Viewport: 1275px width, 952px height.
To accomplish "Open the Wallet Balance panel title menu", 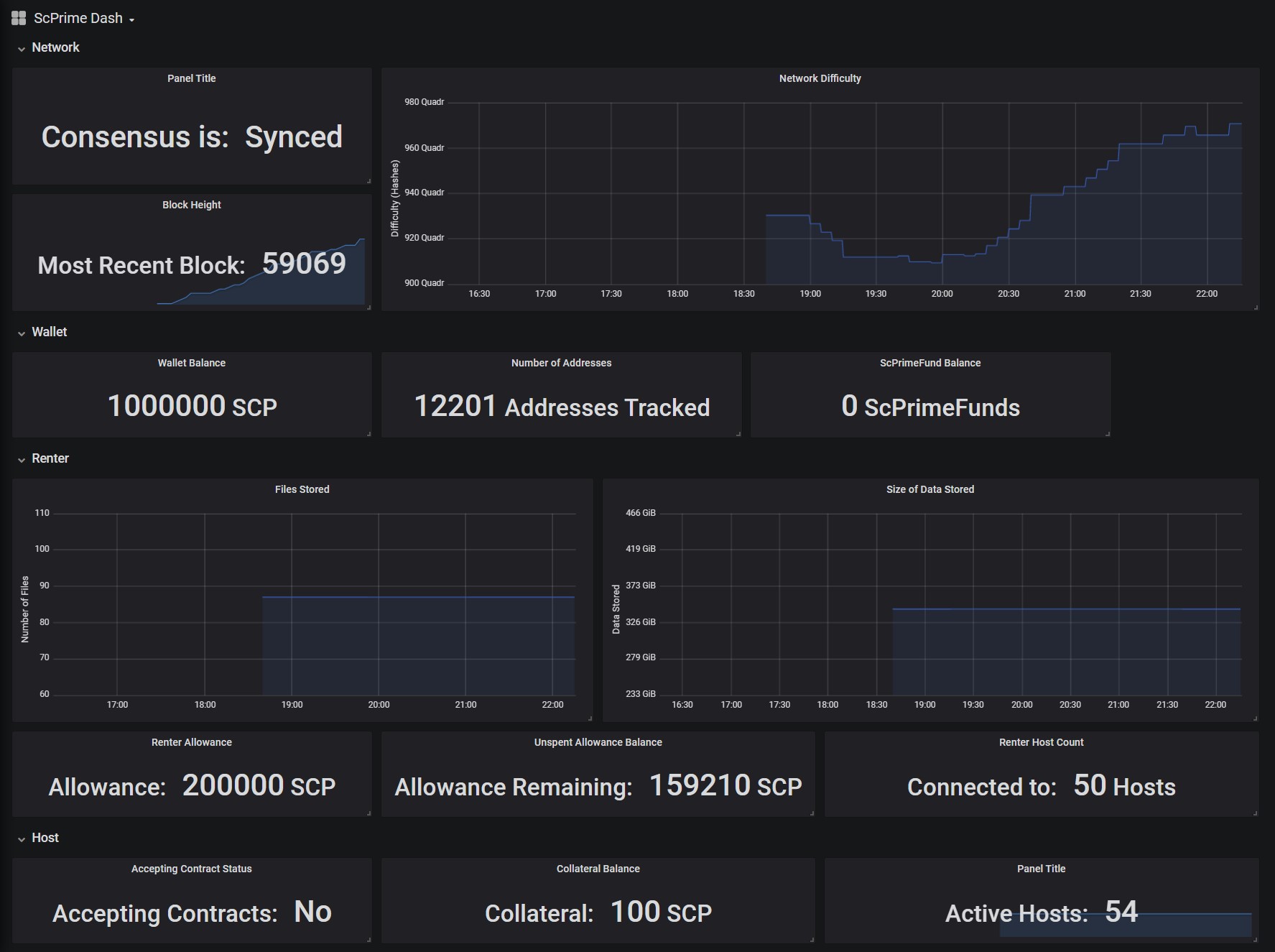I will tap(192, 363).
